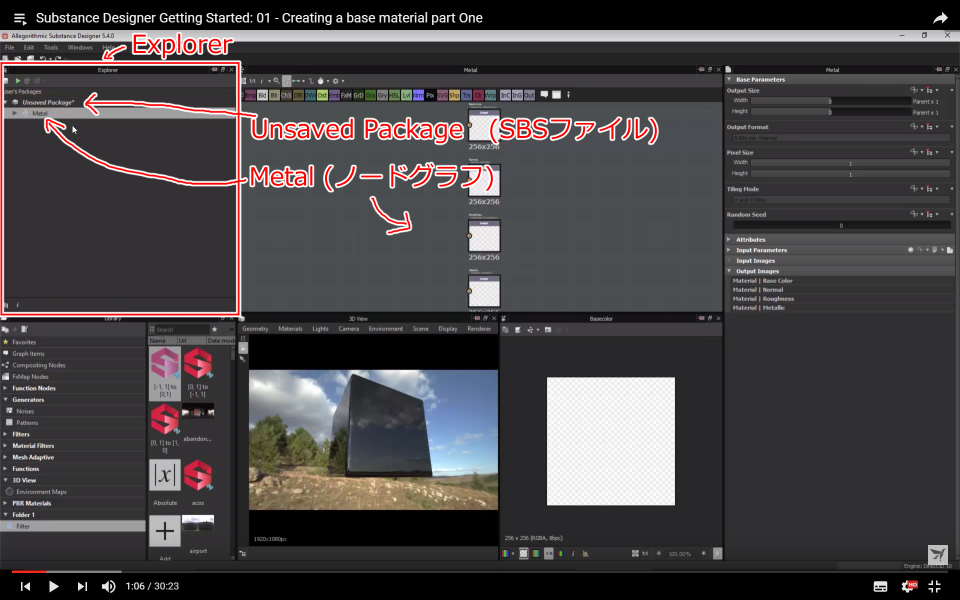Open YouTube quality settings gear

click(909, 587)
